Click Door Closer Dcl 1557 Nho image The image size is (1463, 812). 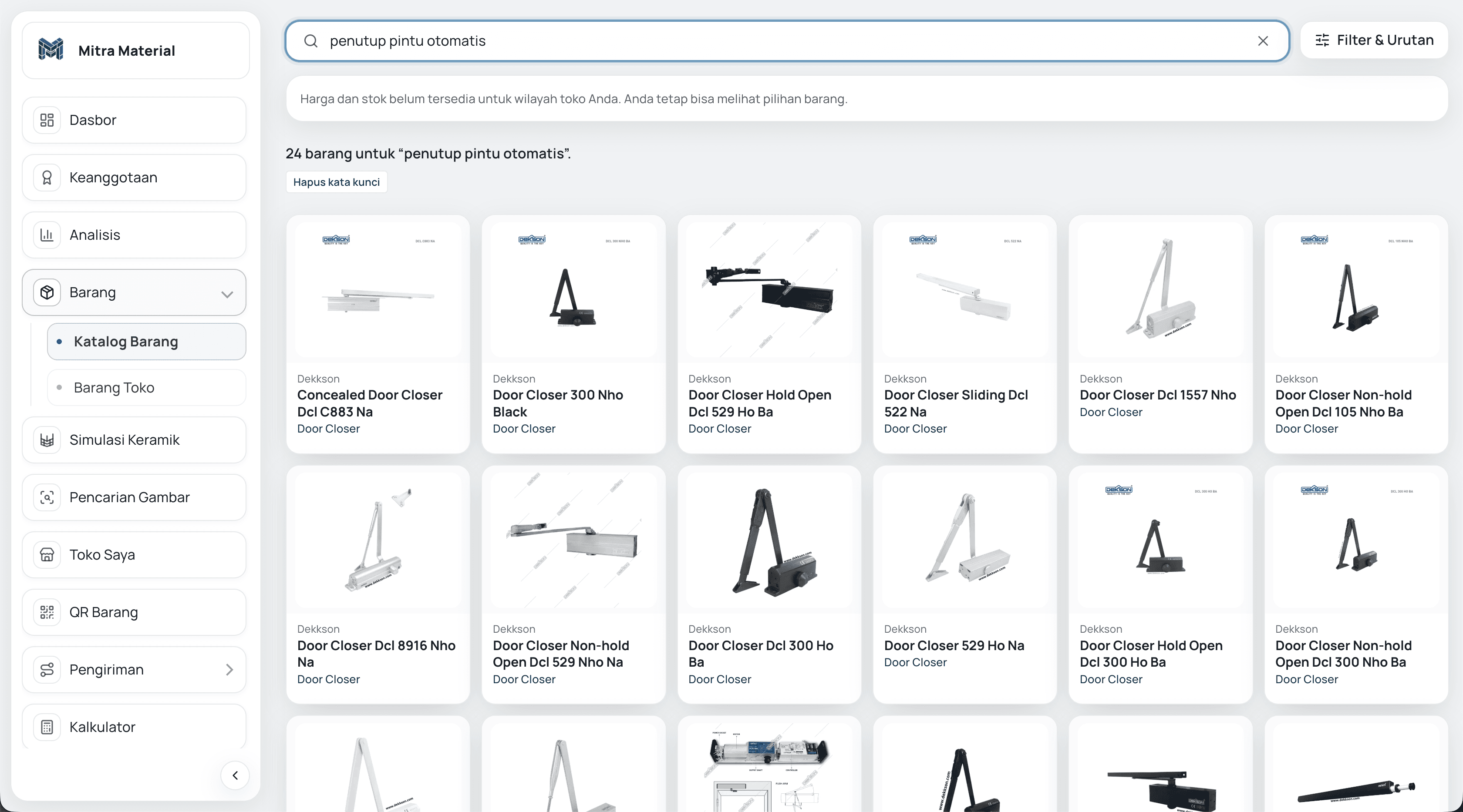click(x=1160, y=290)
